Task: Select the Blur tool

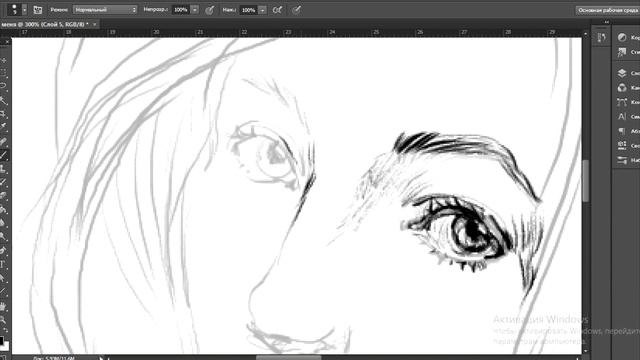Action: (4, 223)
